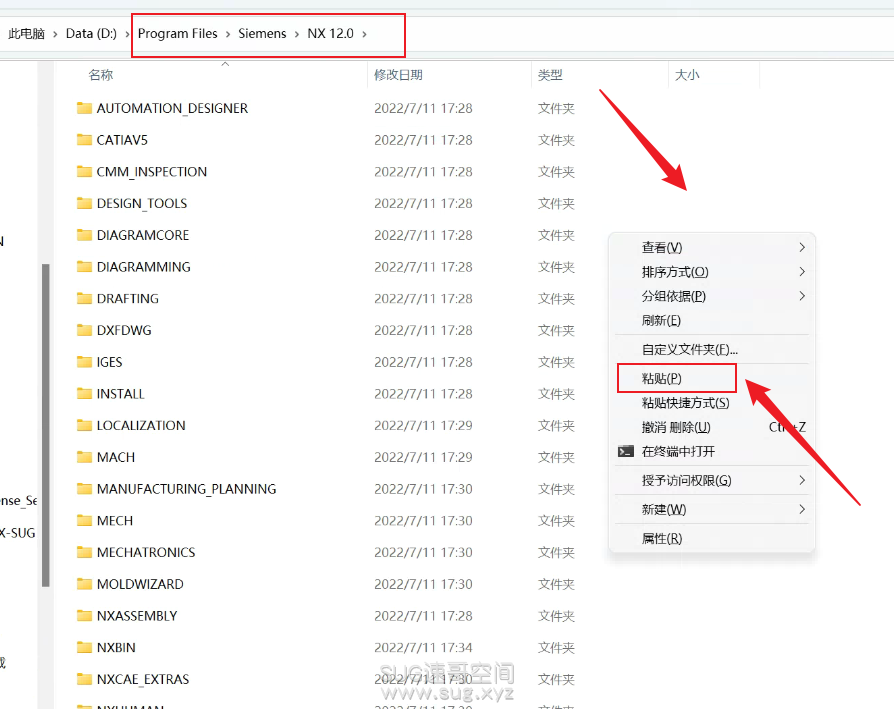894x709 pixels.
Task: Click the date cell of the MACH row
Action: tap(423, 457)
